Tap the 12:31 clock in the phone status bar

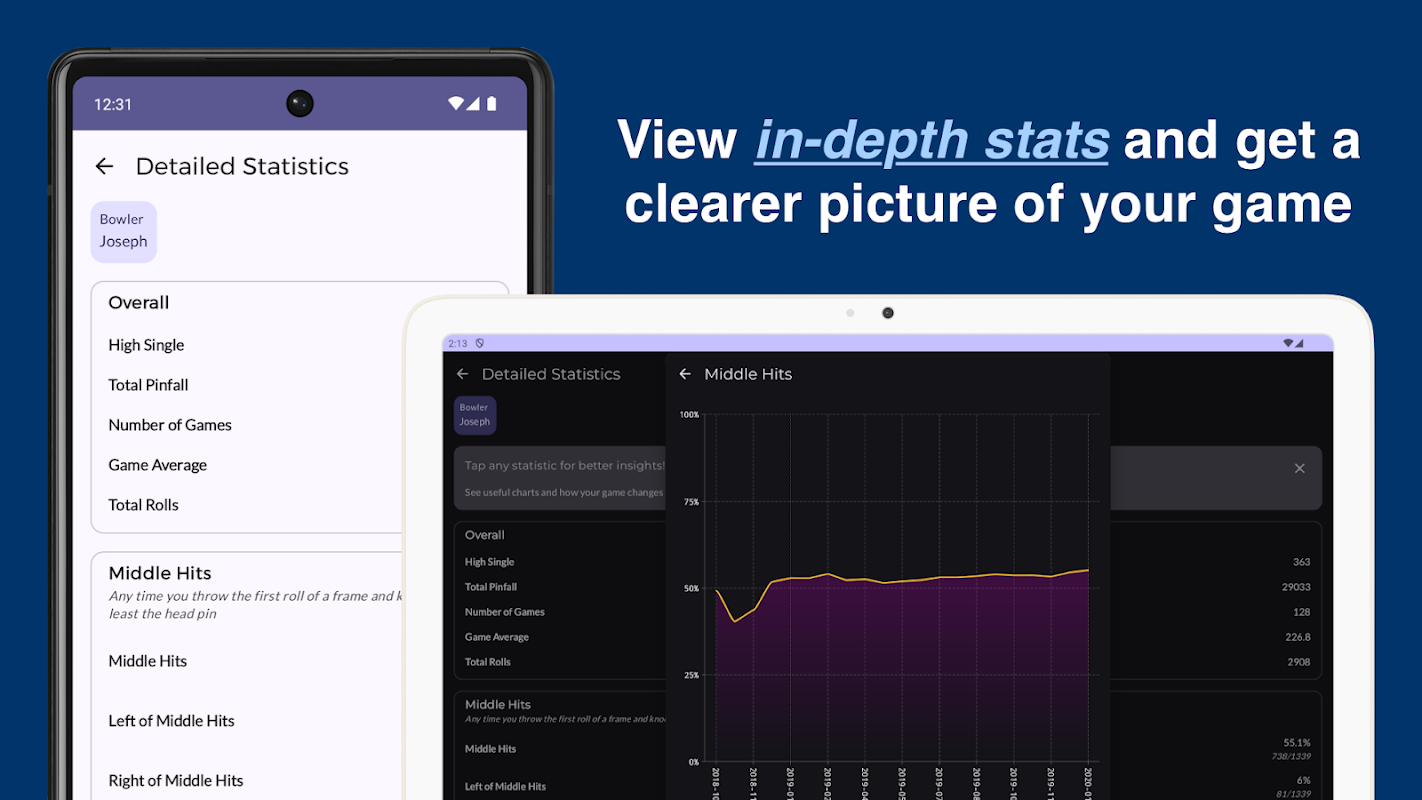coord(113,104)
